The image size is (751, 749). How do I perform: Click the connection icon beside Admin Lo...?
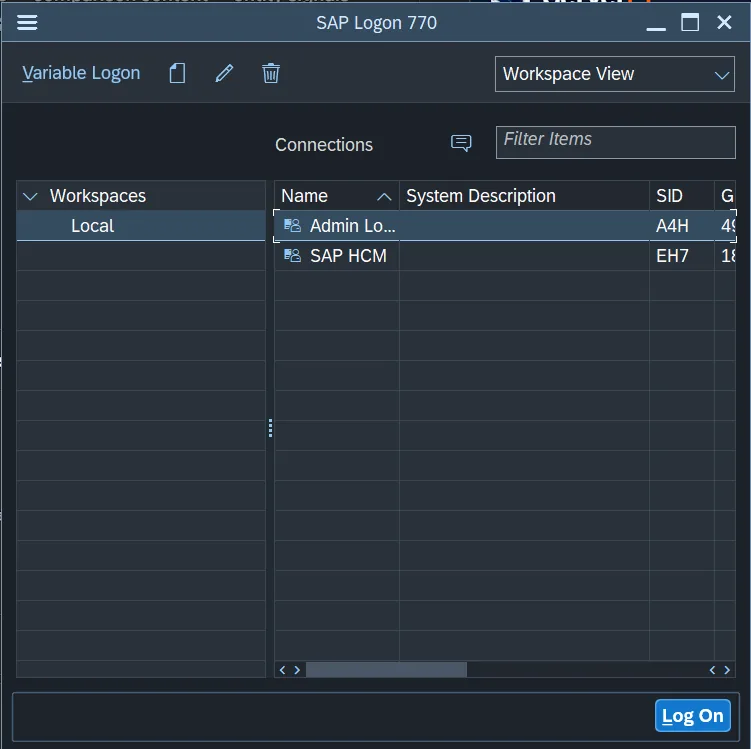pos(292,225)
